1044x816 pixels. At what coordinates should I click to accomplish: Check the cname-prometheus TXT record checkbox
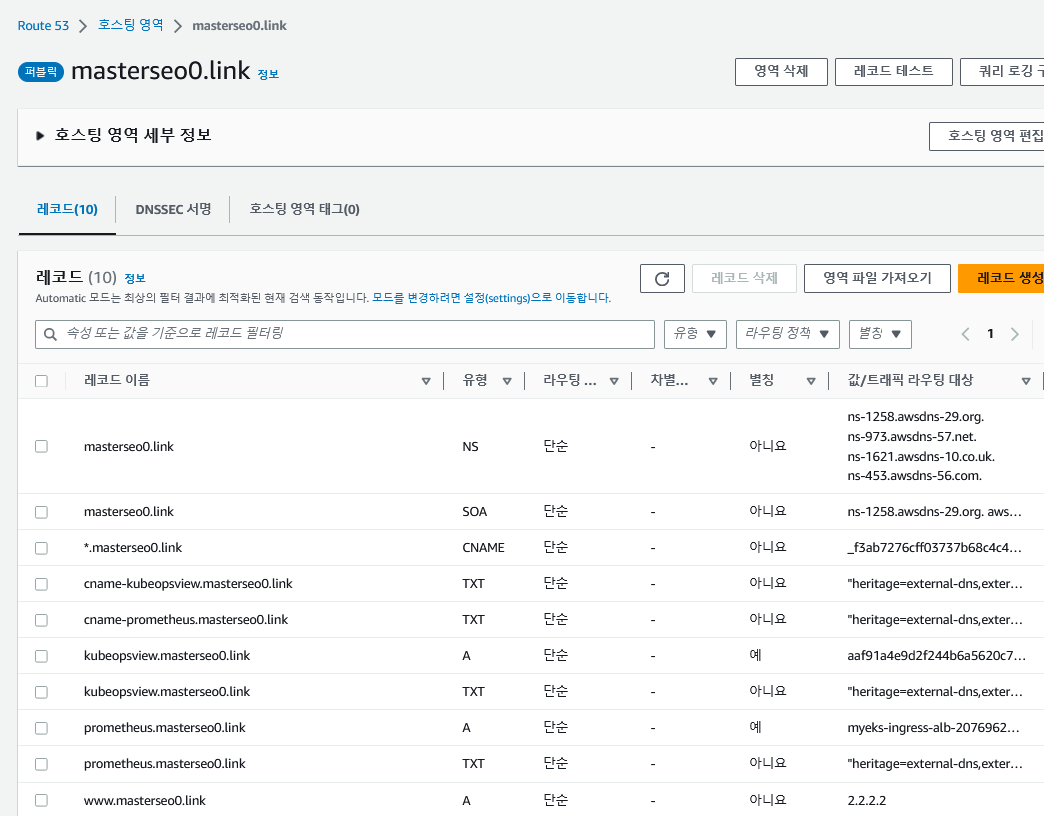click(x=41, y=620)
